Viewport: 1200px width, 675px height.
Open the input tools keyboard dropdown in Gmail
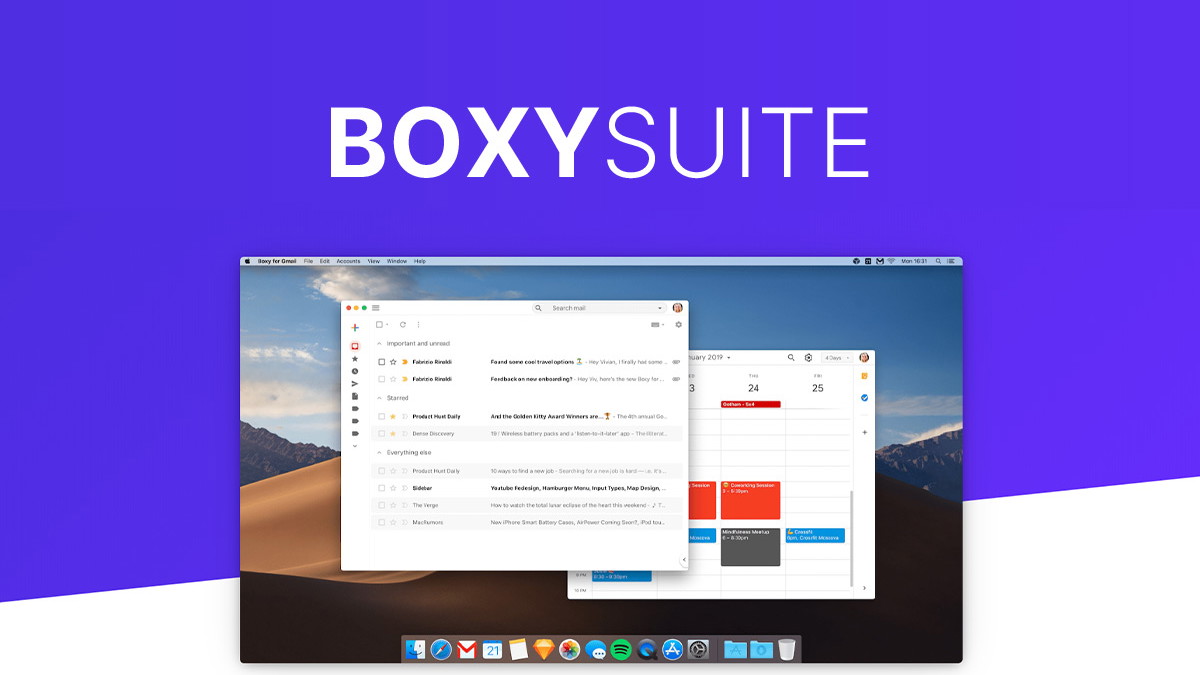click(657, 324)
